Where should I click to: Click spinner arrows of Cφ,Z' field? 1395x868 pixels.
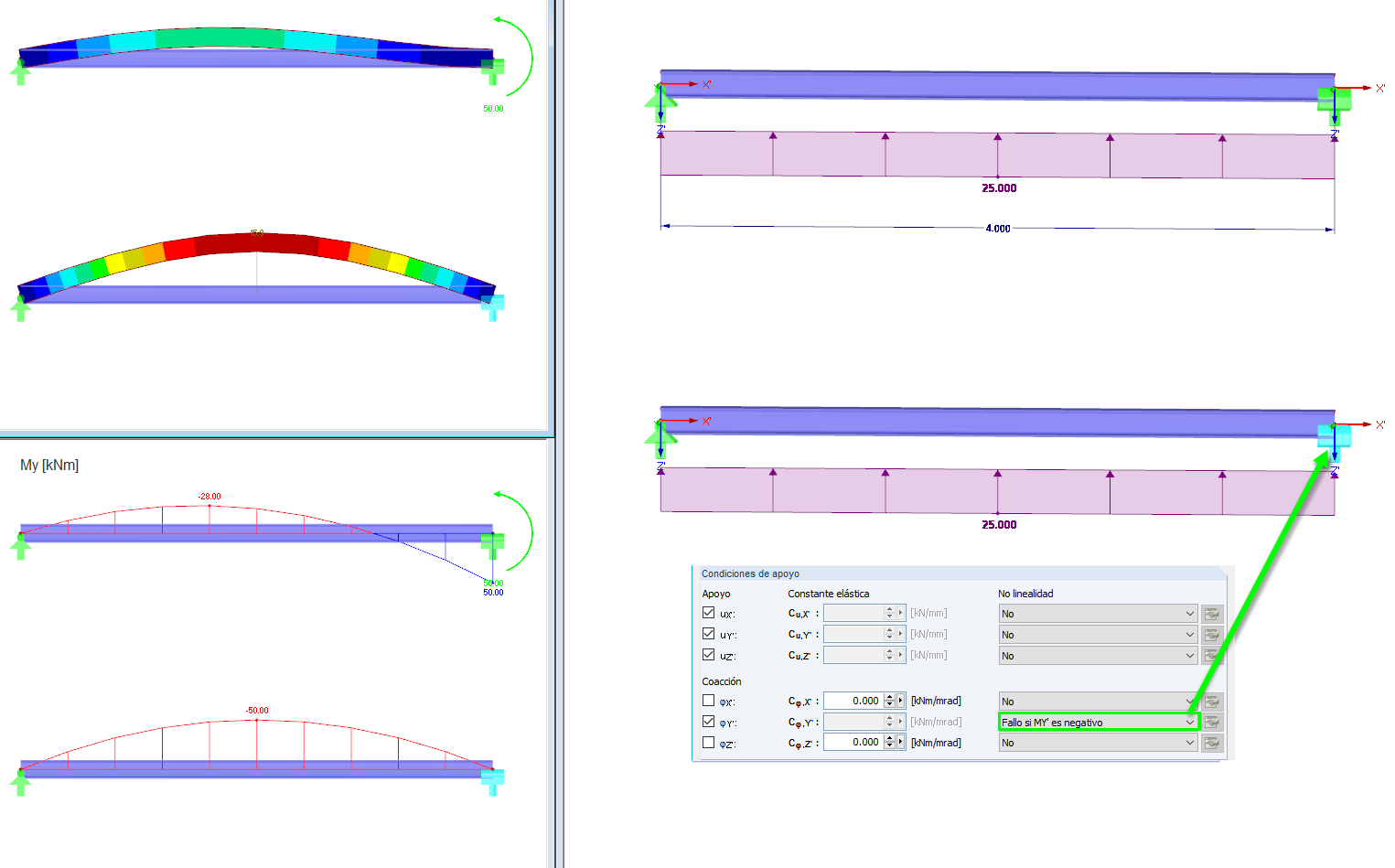point(889,742)
